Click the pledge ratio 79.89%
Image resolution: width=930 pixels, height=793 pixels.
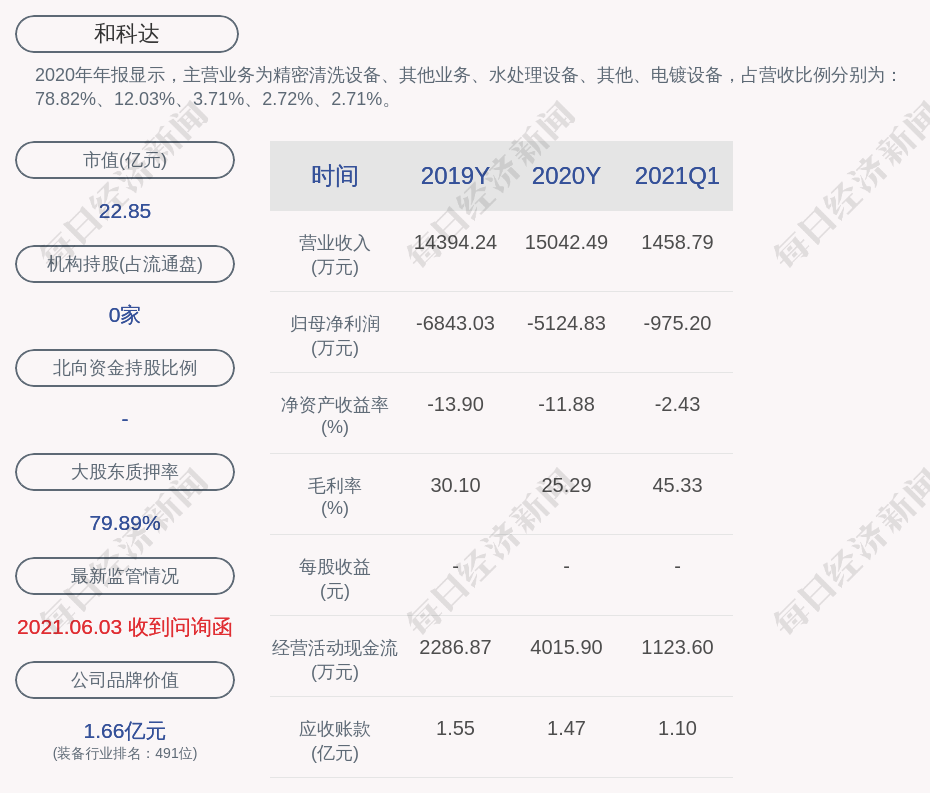(x=125, y=523)
